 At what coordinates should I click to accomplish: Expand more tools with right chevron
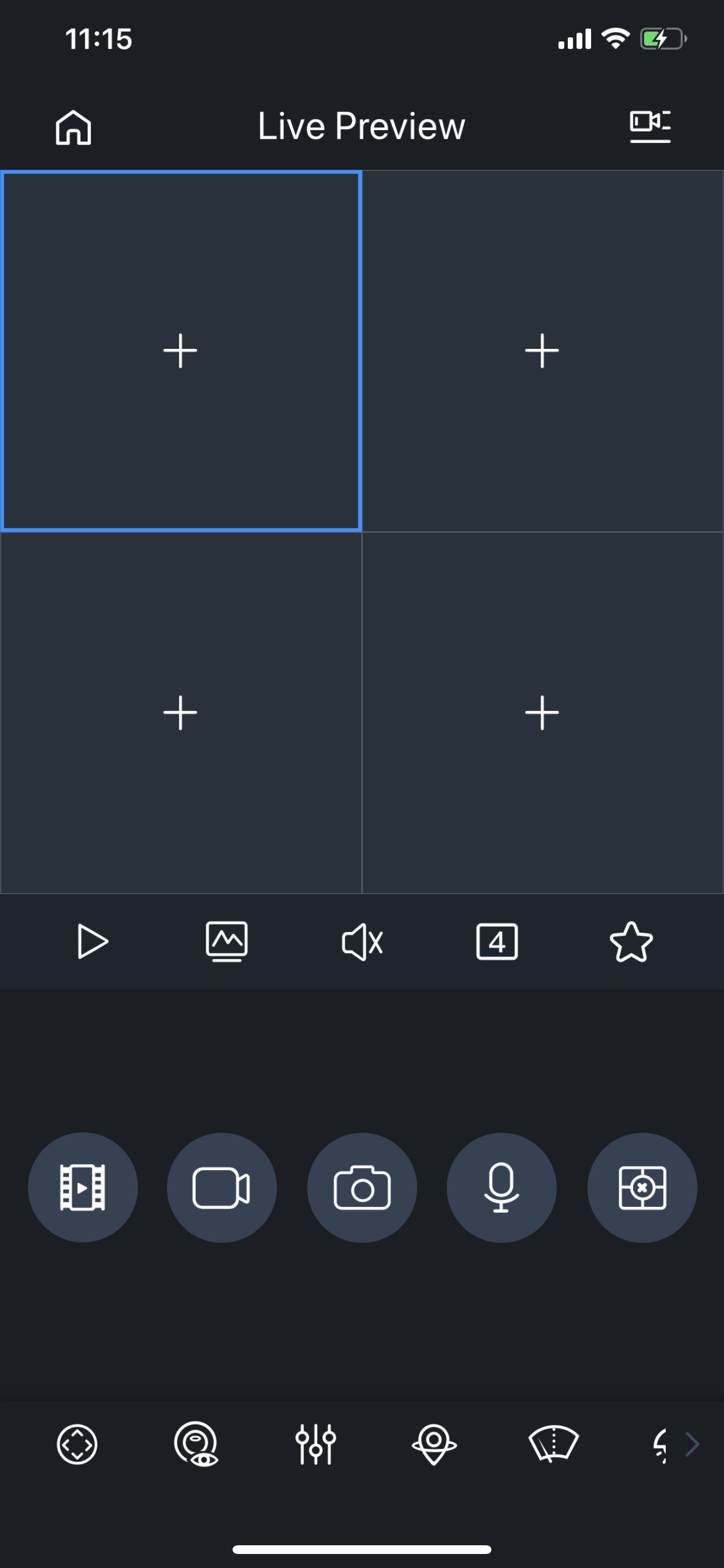693,1444
